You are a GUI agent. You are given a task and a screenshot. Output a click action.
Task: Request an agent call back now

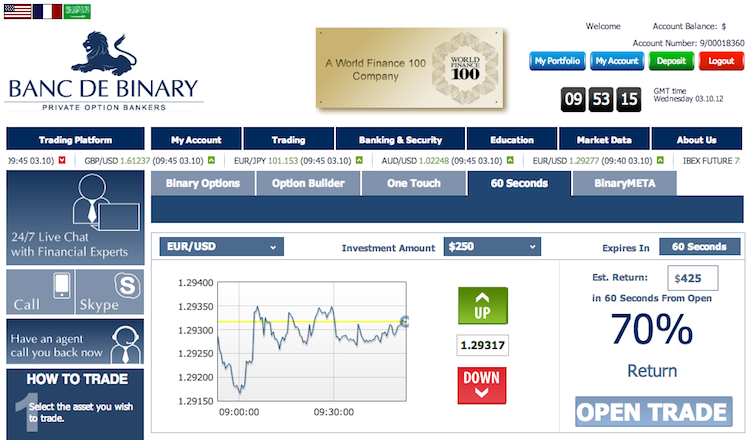point(75,342)
